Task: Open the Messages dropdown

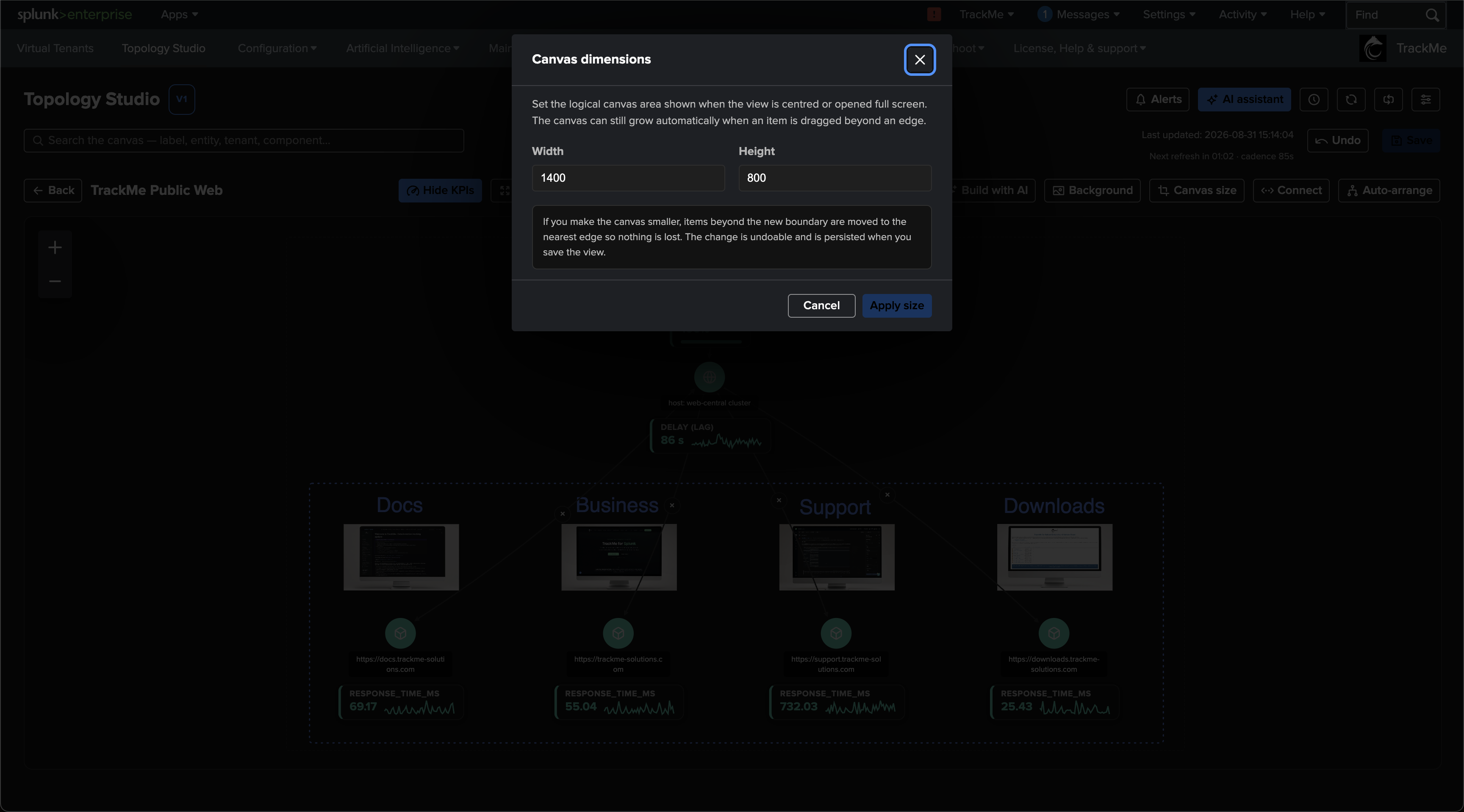Action: [1079, 15]
